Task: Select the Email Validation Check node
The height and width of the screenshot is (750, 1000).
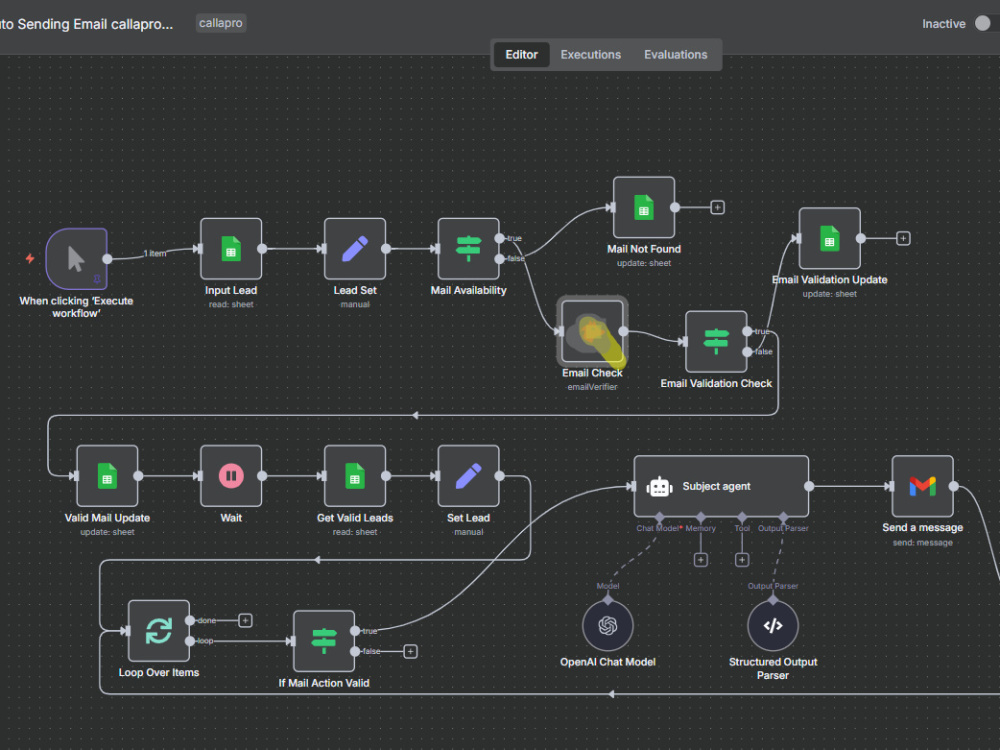Action: click(x=716, y=341)
